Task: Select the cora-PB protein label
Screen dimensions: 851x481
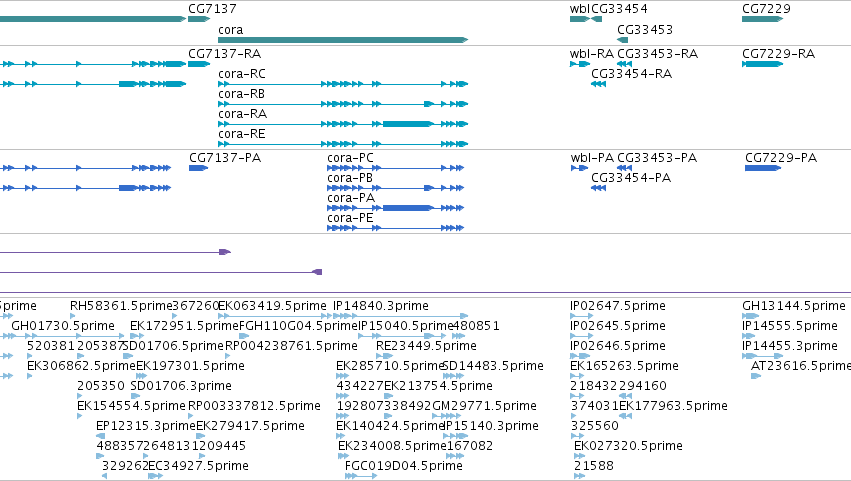Action: pyautogui.click(x=350, y=178)
